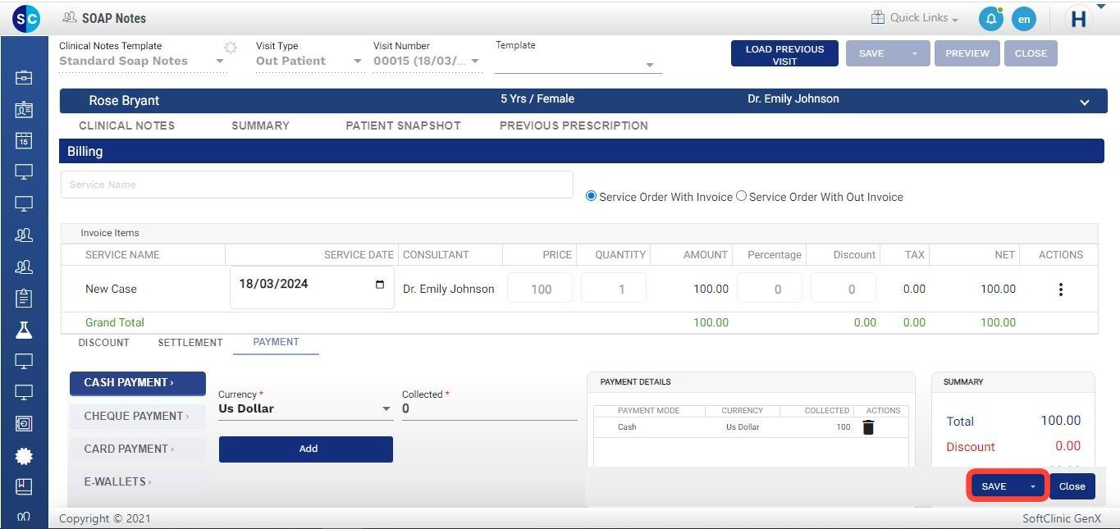
Task: Click the template settings gear icon
Action: coord(230,48)
